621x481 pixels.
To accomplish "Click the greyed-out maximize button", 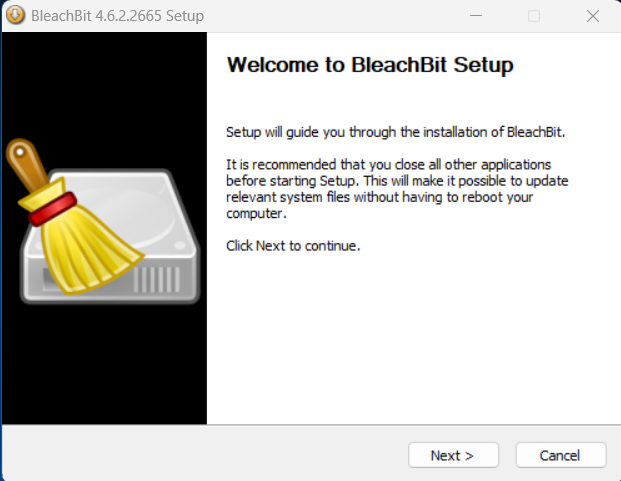I will (x=534, y=16).
